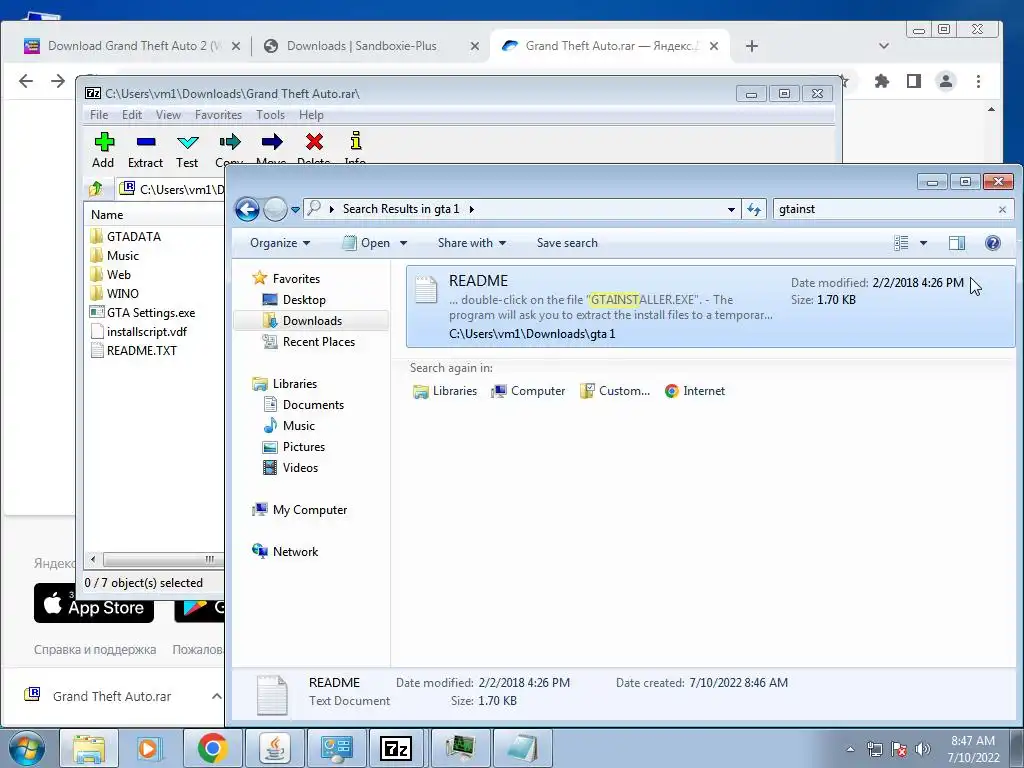Toggle the Explorer preview pane
Viewport: 1024px width, 768px height.
tap(957, 244)
